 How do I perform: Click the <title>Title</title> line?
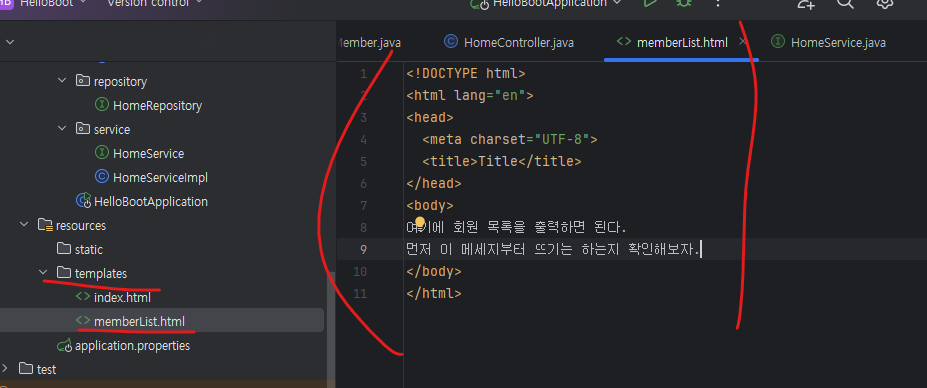tap(501, 161)
